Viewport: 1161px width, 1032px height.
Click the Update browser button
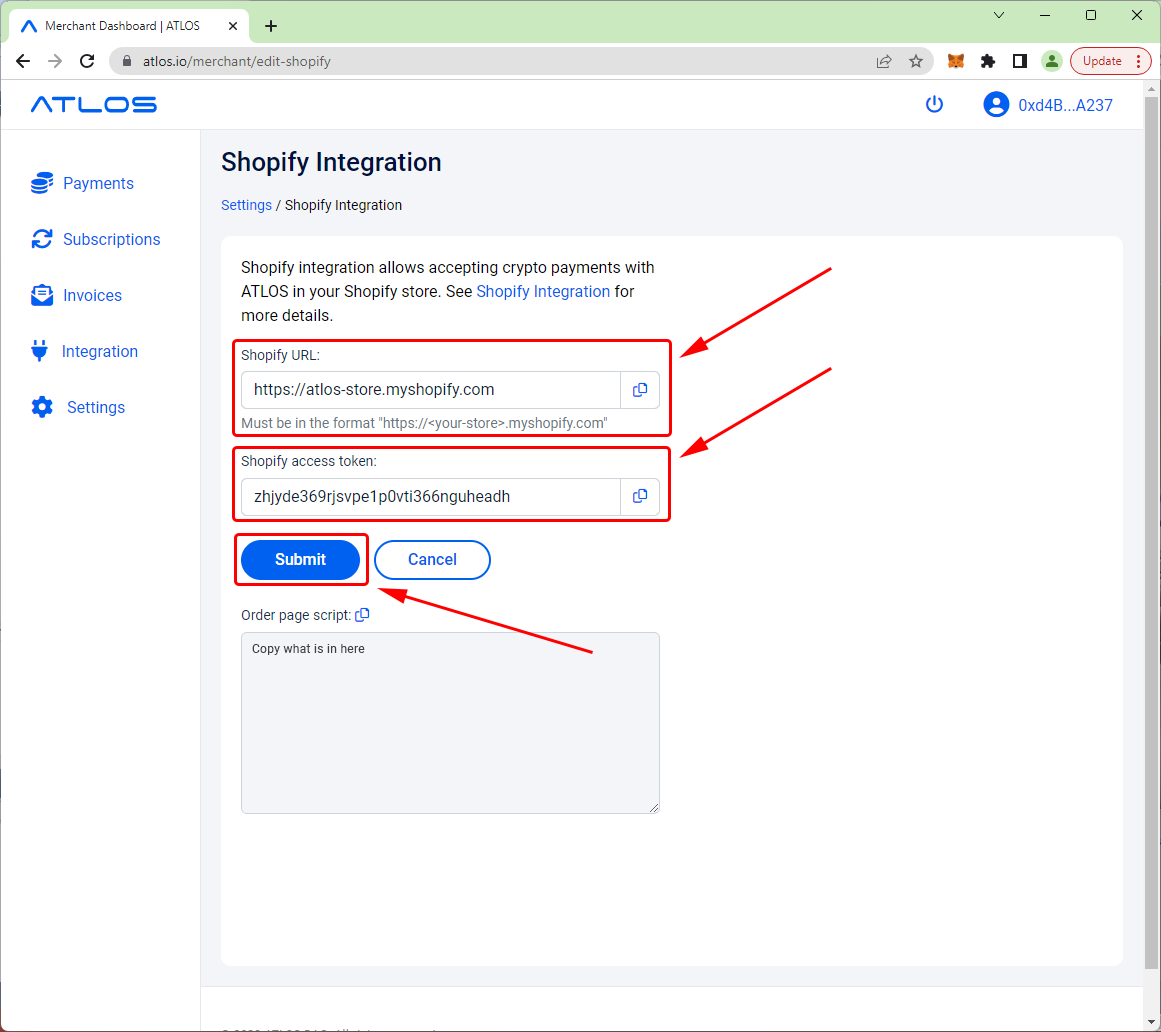tap(1110, 61)
